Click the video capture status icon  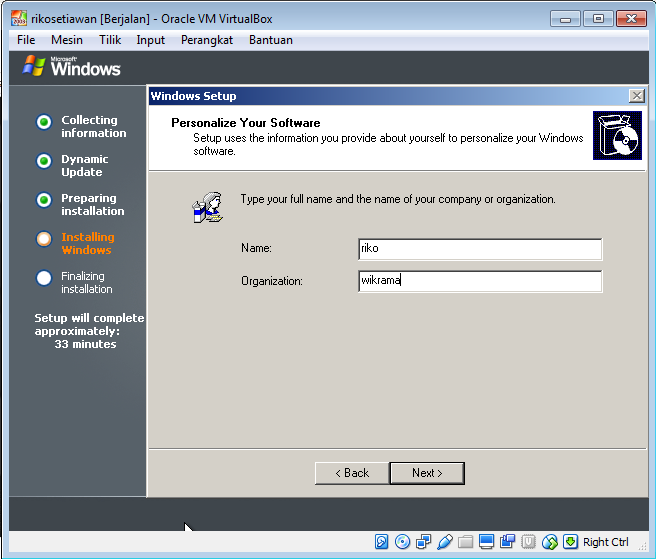pos(507,541)
